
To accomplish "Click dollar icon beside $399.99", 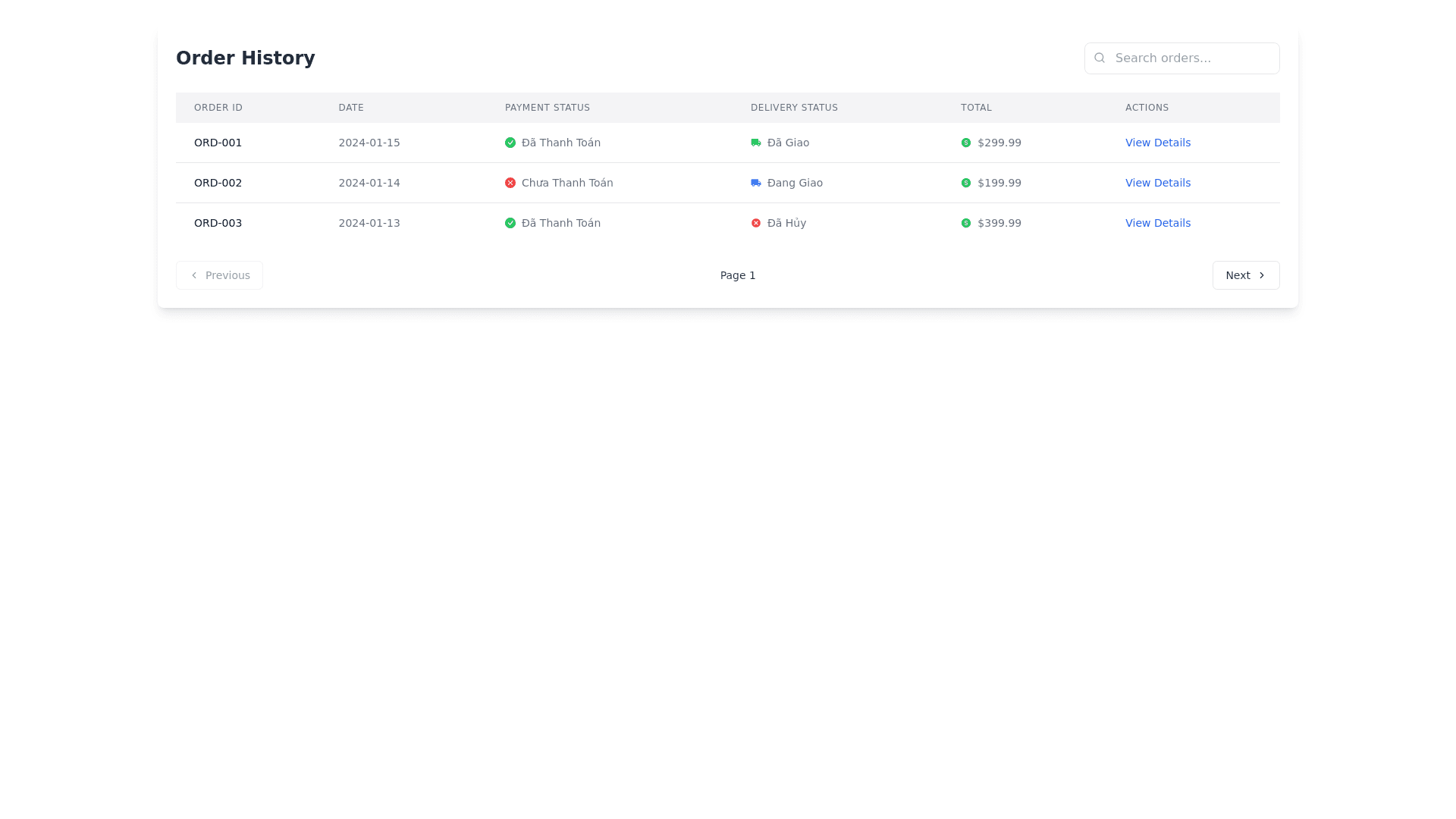I will click(966, 223).
